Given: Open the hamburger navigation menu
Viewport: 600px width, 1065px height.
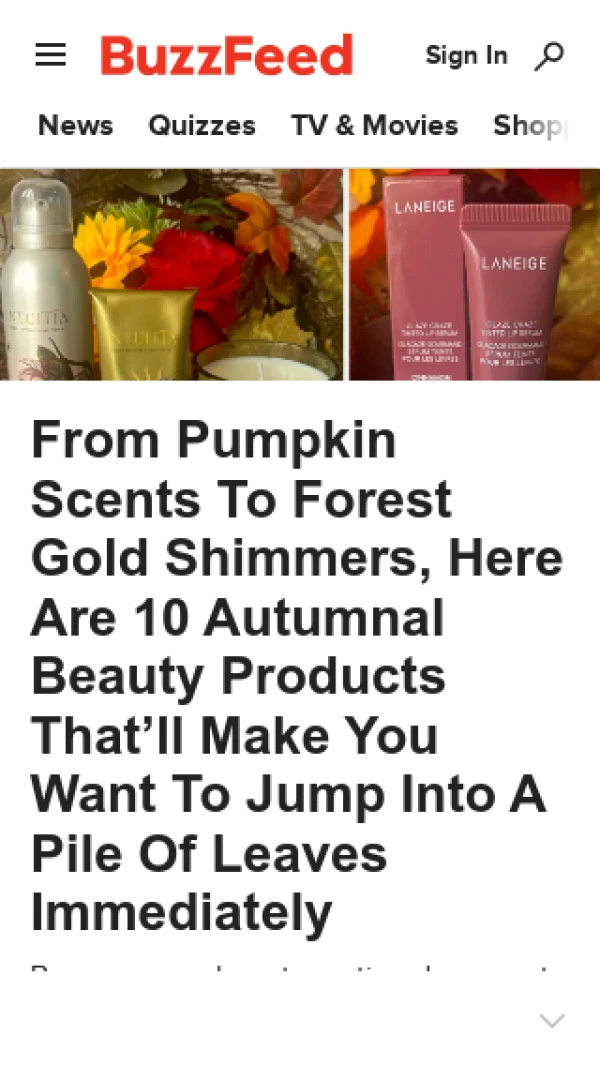Looking at the screenshot, I should point(50,54).
